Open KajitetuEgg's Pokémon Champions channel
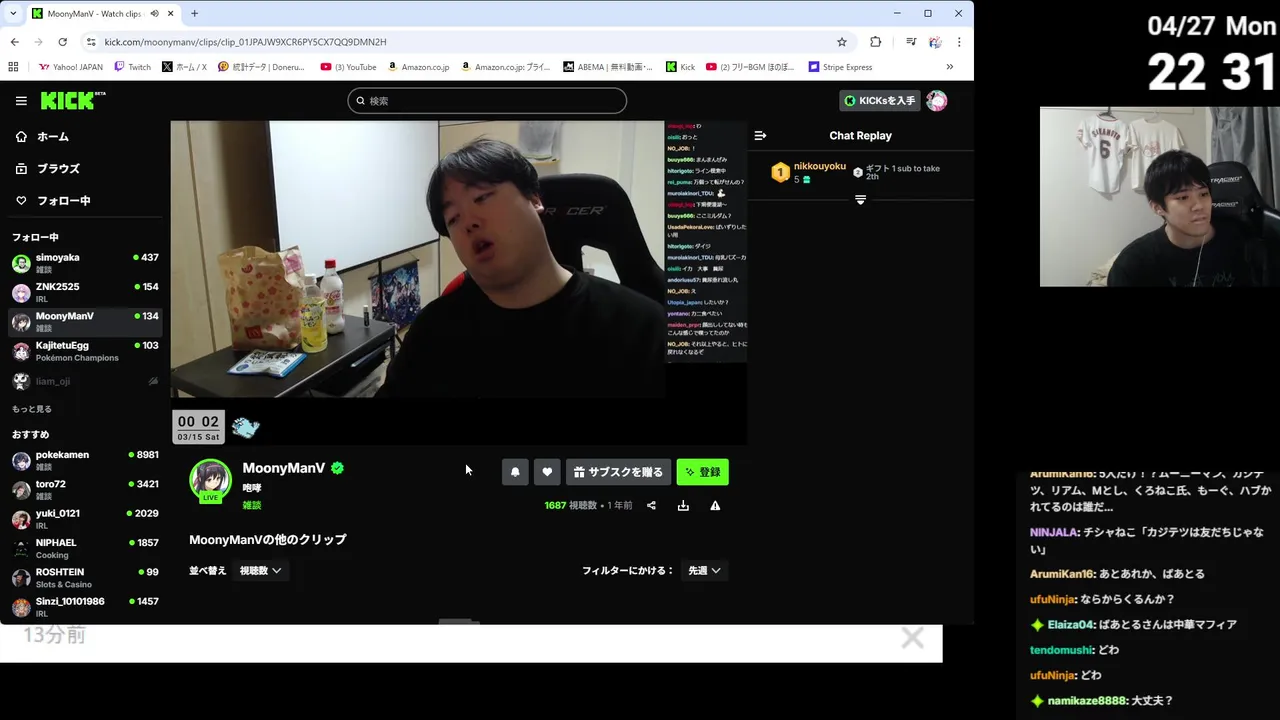Screen dimensions: 1280x720 (85, 351)
